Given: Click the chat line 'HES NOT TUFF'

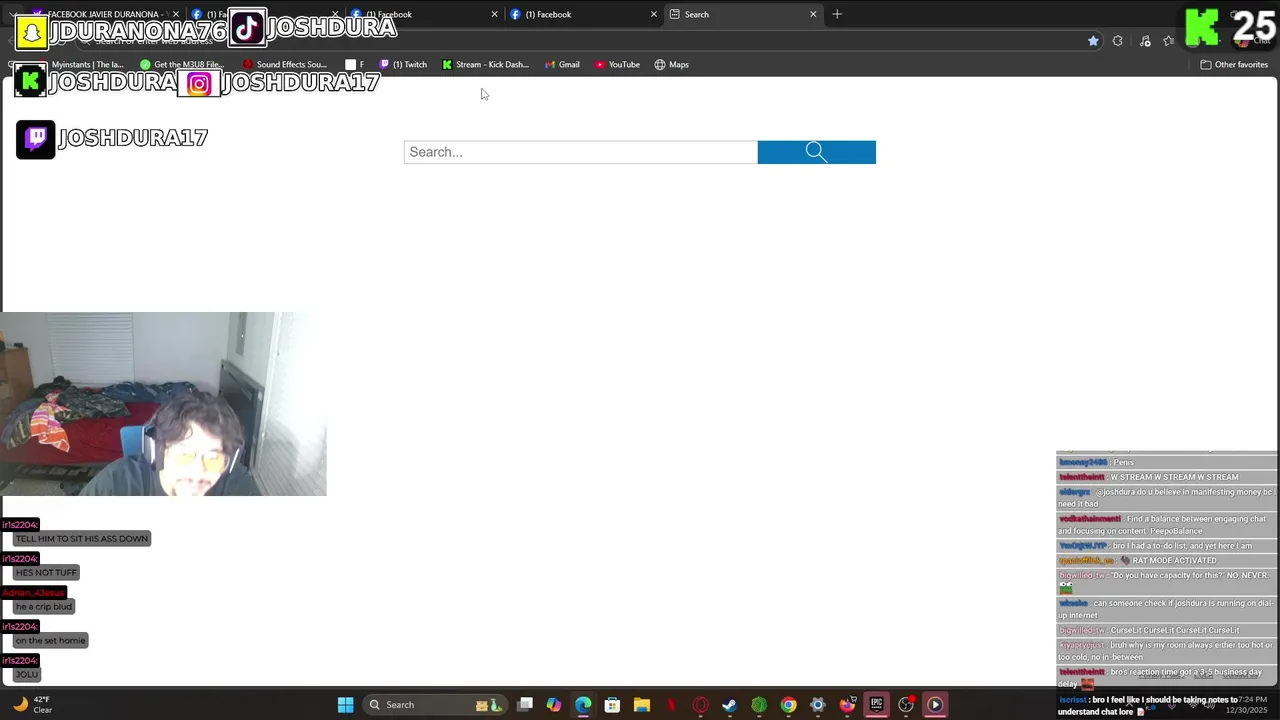Looking at the screenshot, I should [x=46, y=573].
